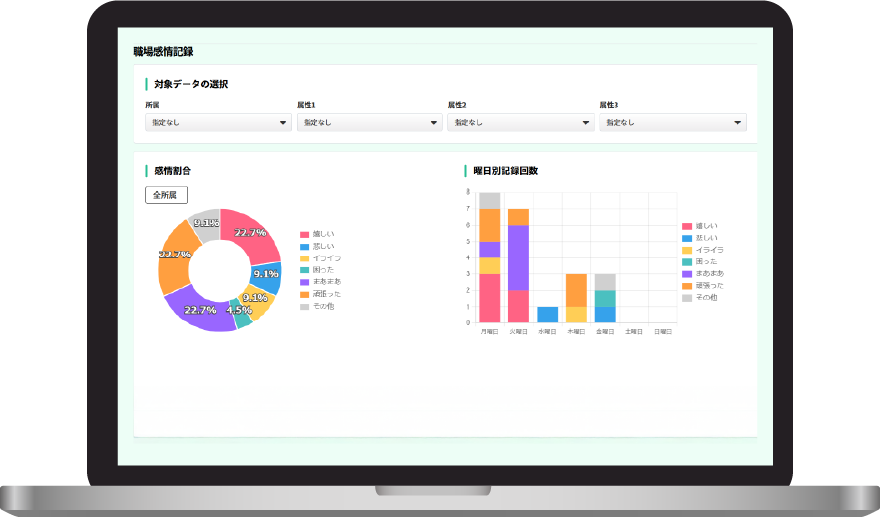Expand the 属性3 dropdown
880x517 pixels.
[673, 122]
